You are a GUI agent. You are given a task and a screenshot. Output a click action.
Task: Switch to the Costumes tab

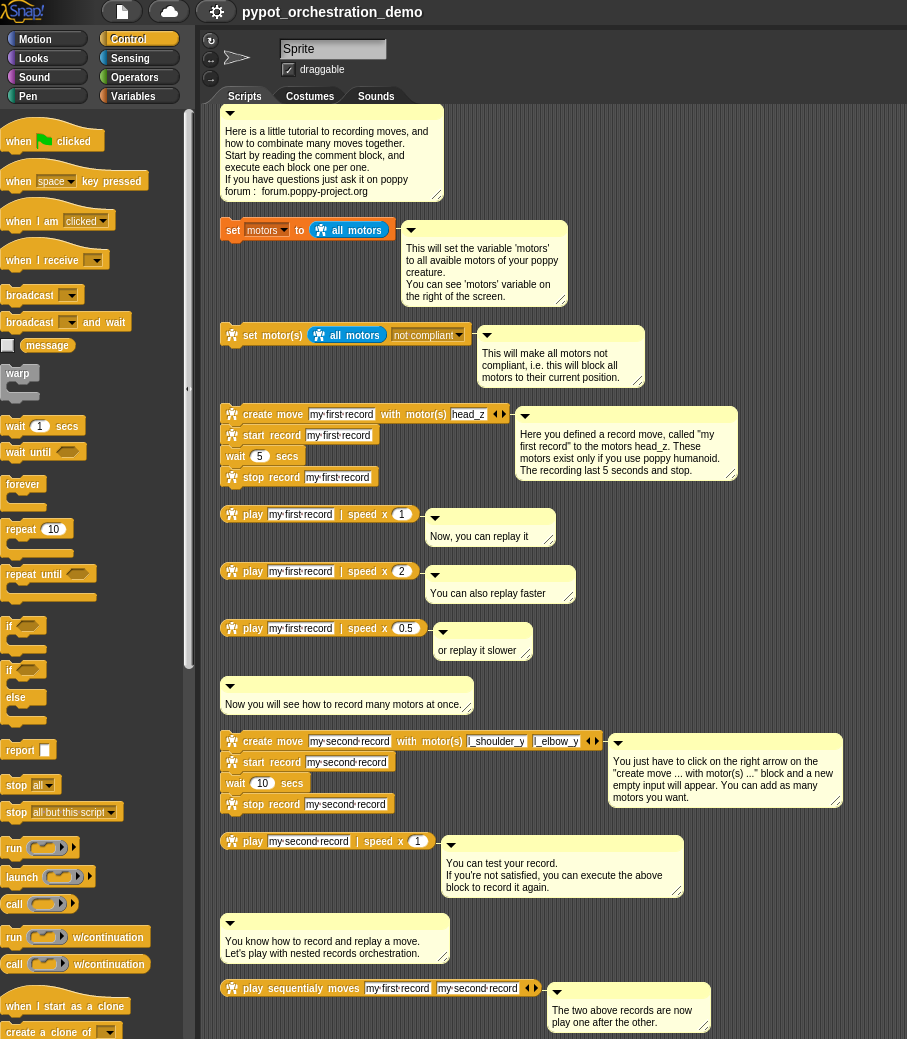coord(309,96)
